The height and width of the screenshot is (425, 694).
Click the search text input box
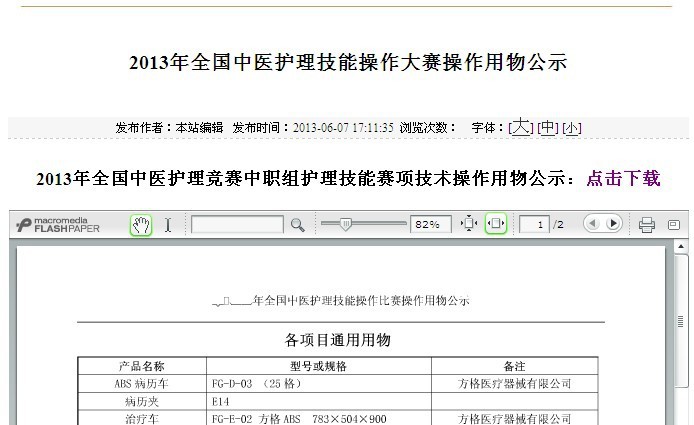[x=237, y=225]
